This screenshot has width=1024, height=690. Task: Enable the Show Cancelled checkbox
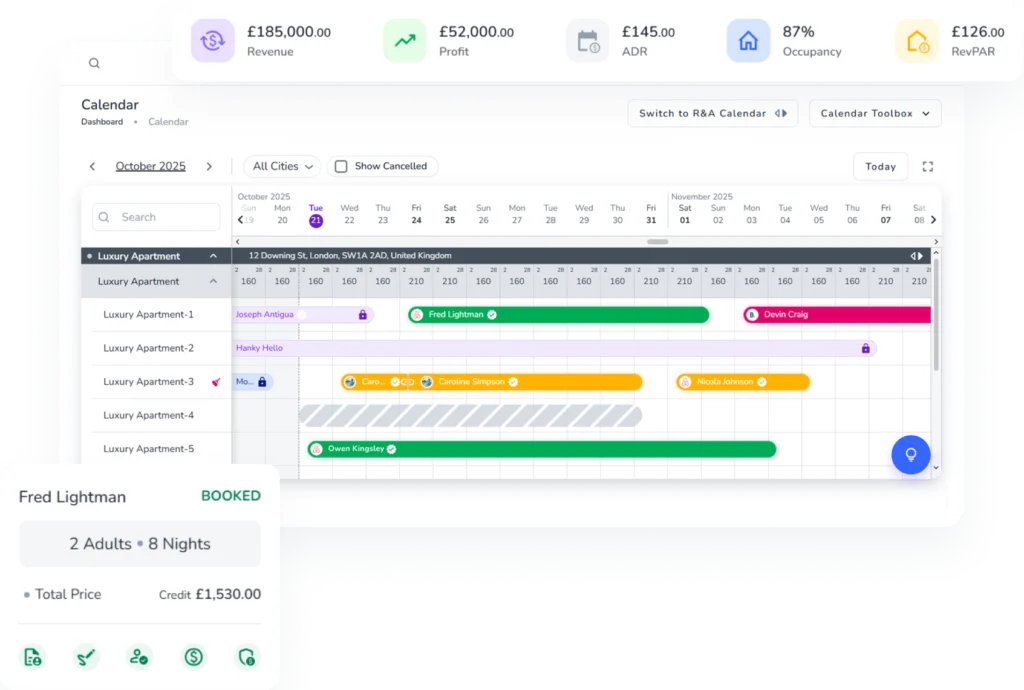[341, 167]
